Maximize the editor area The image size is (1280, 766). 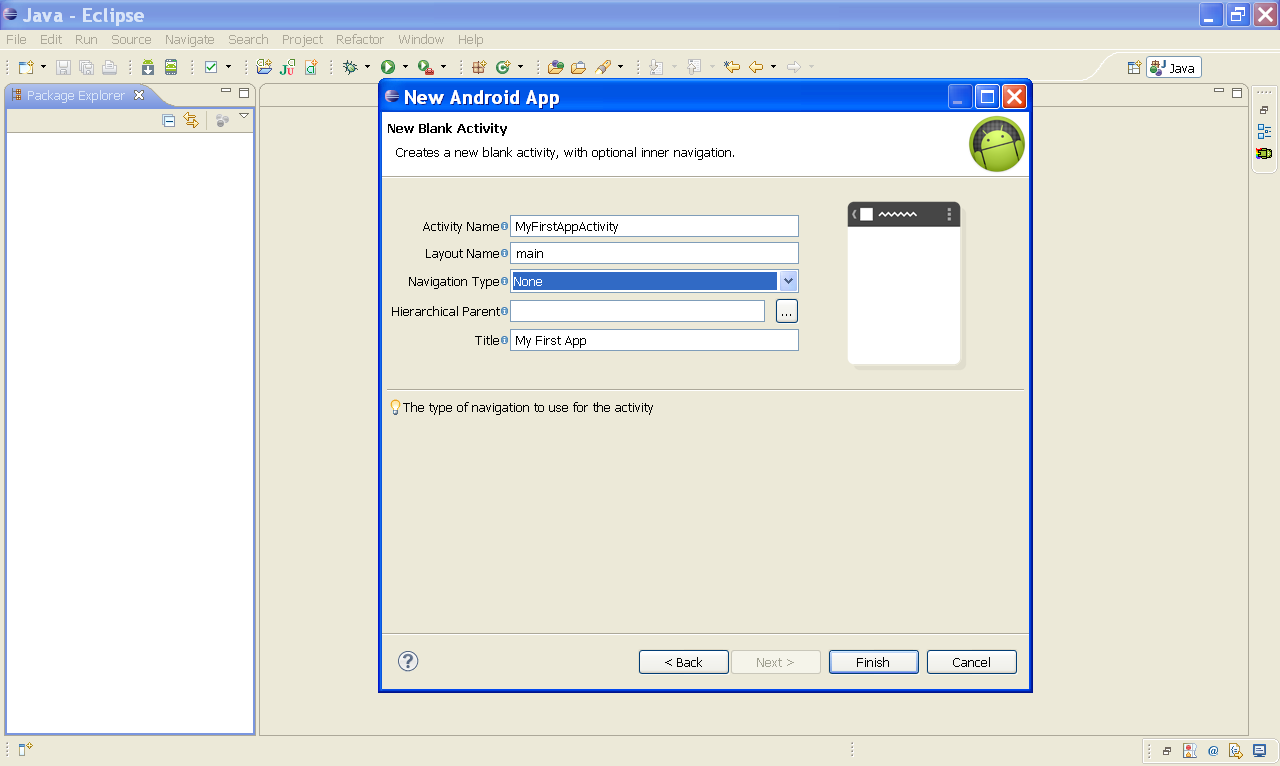tap(1237, 93)
